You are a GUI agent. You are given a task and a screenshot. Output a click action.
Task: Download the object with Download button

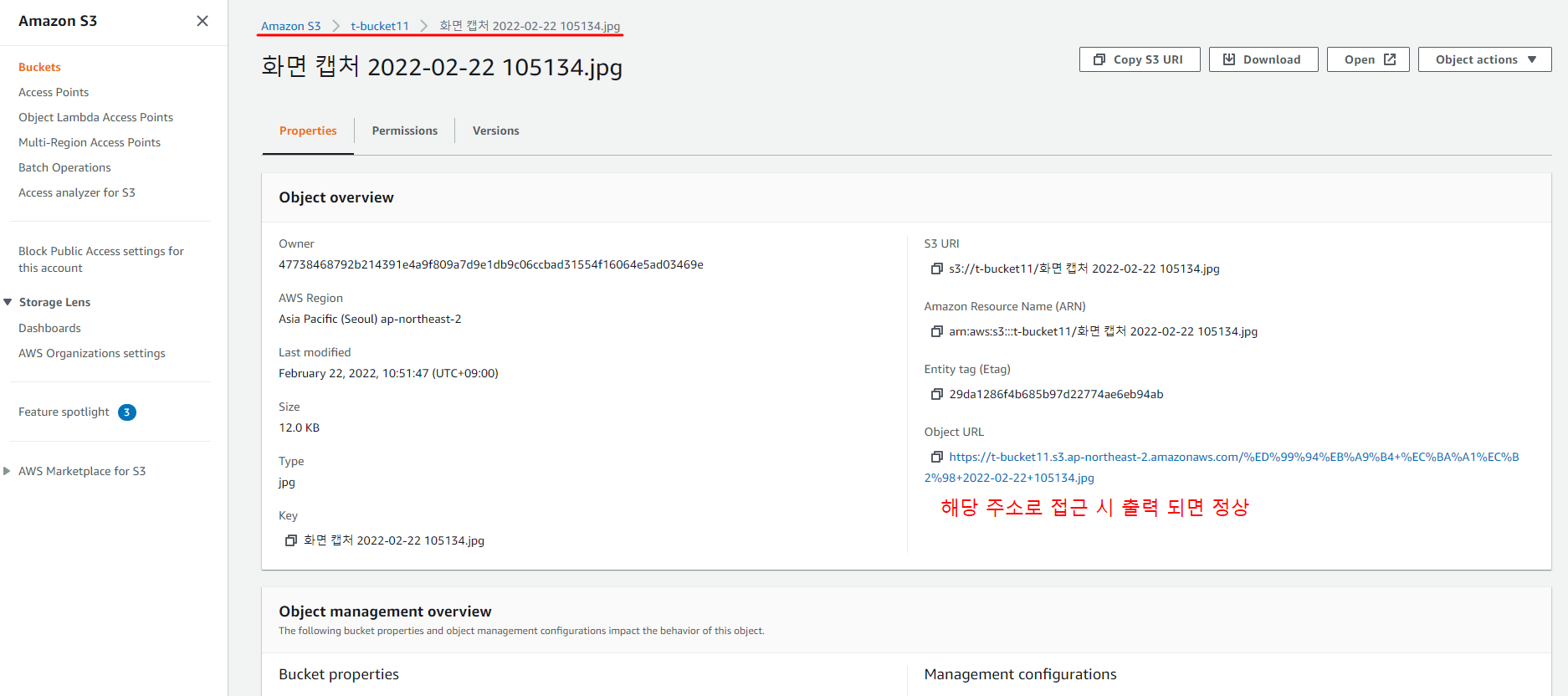(x=1263, y=59)
